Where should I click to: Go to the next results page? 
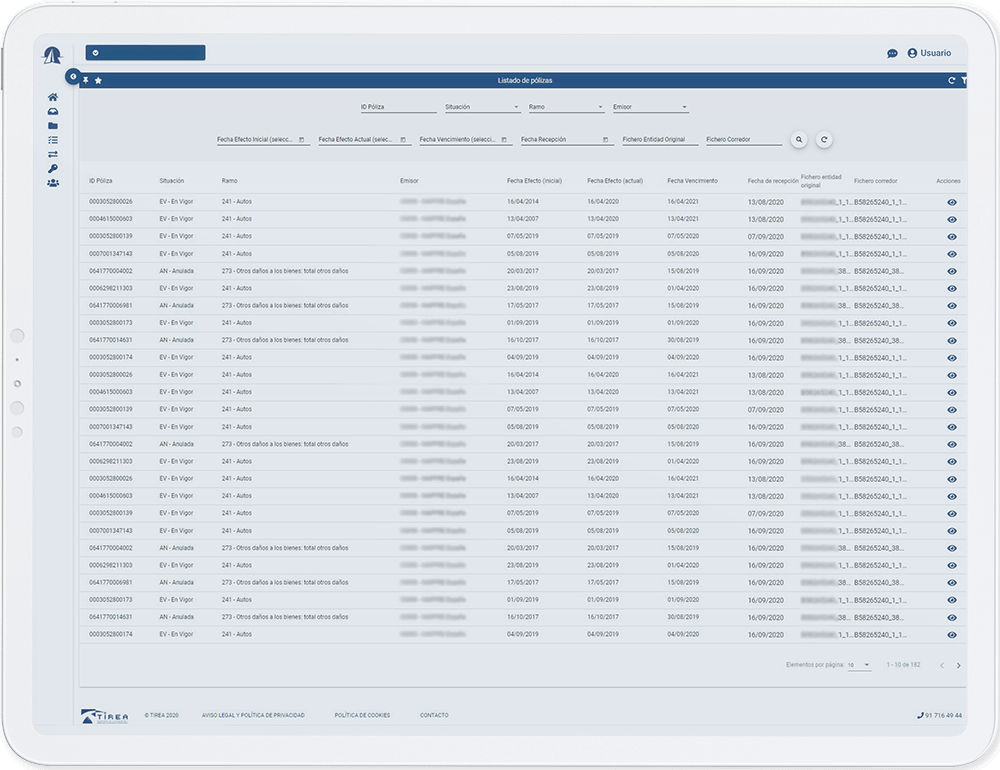click(958, 665)
